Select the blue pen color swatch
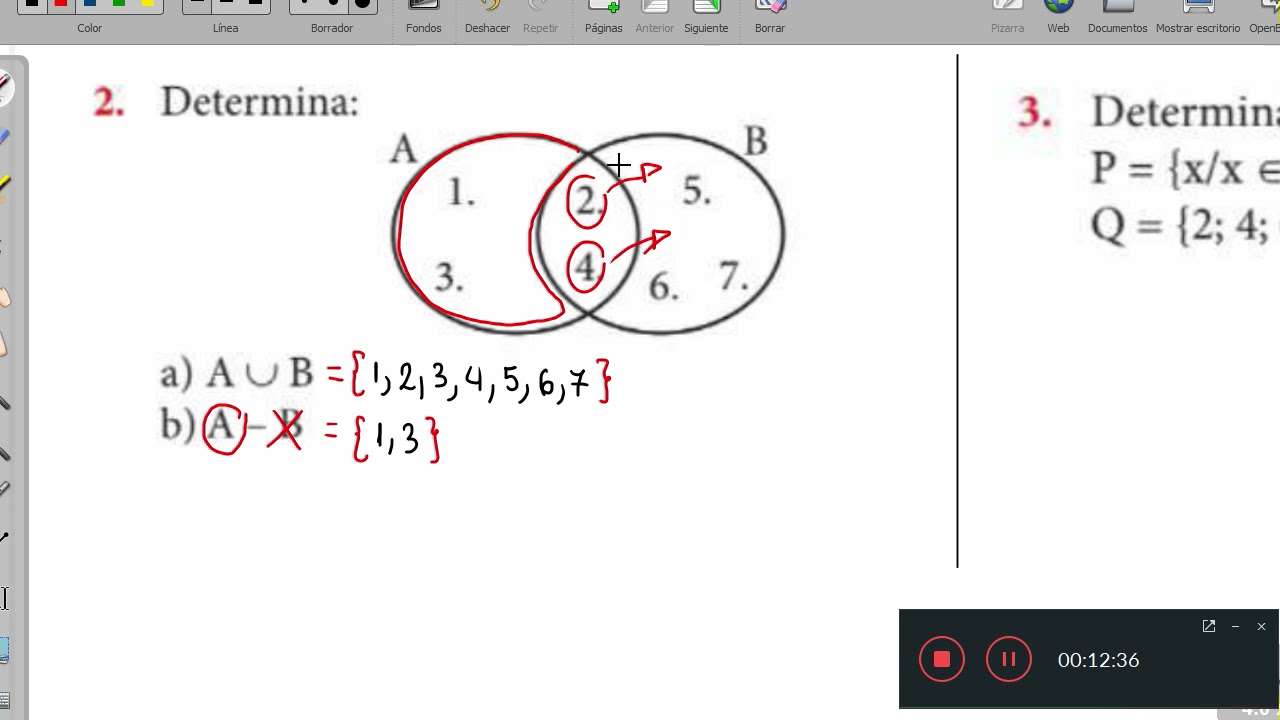 90,3
